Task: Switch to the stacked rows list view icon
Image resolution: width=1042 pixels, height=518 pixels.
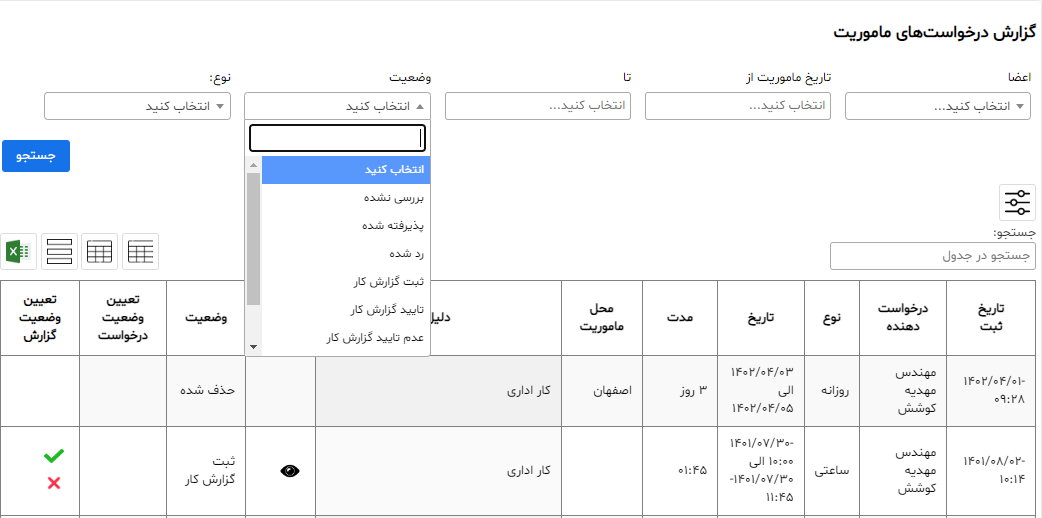Action: coord(59,251)
